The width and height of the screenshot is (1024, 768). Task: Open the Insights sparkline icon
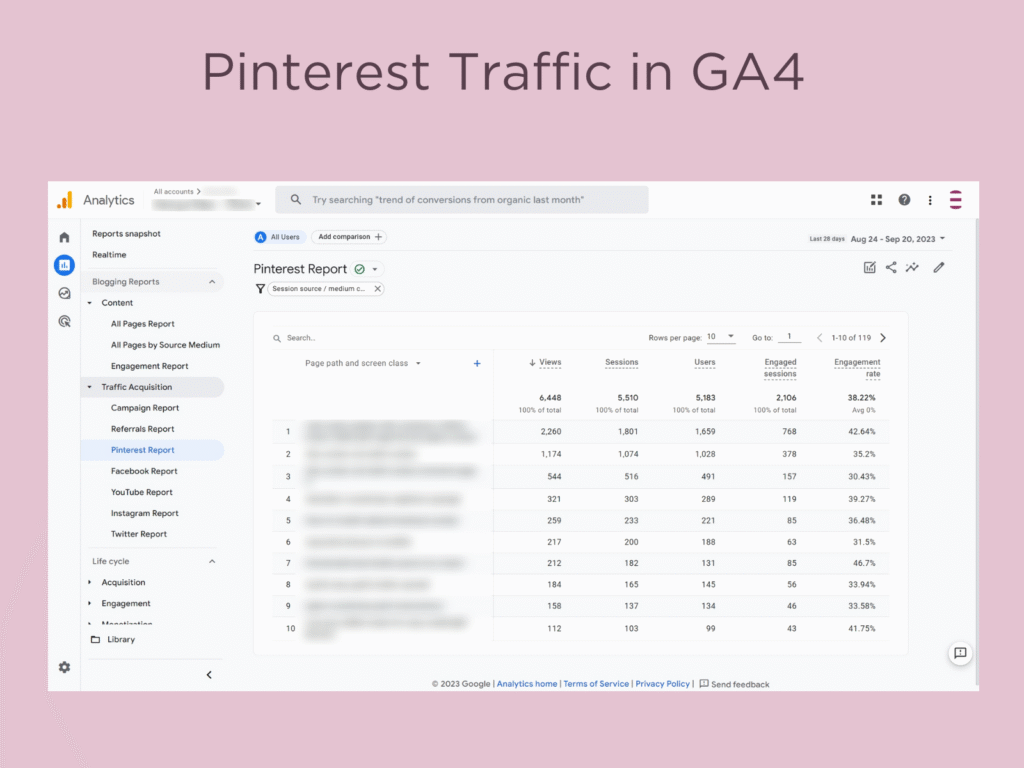pos(912,267)
